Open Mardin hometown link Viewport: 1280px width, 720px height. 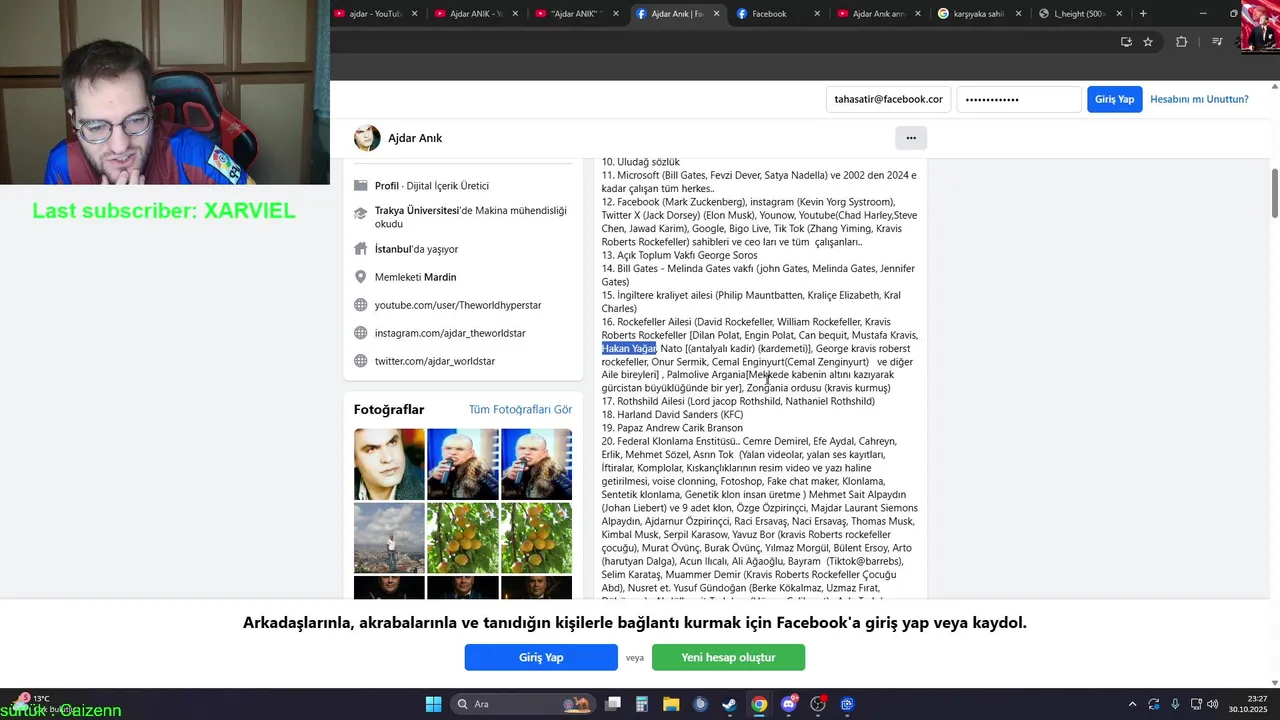pos(440,277)
